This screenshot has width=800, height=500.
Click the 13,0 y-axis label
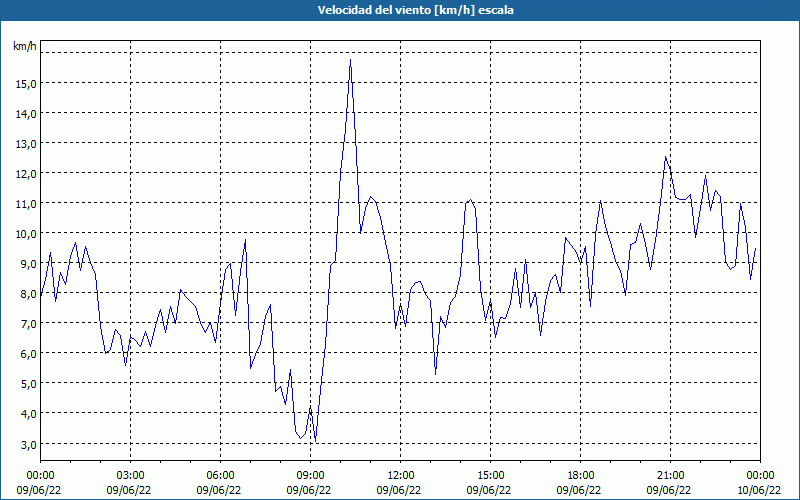coord(26,144)
